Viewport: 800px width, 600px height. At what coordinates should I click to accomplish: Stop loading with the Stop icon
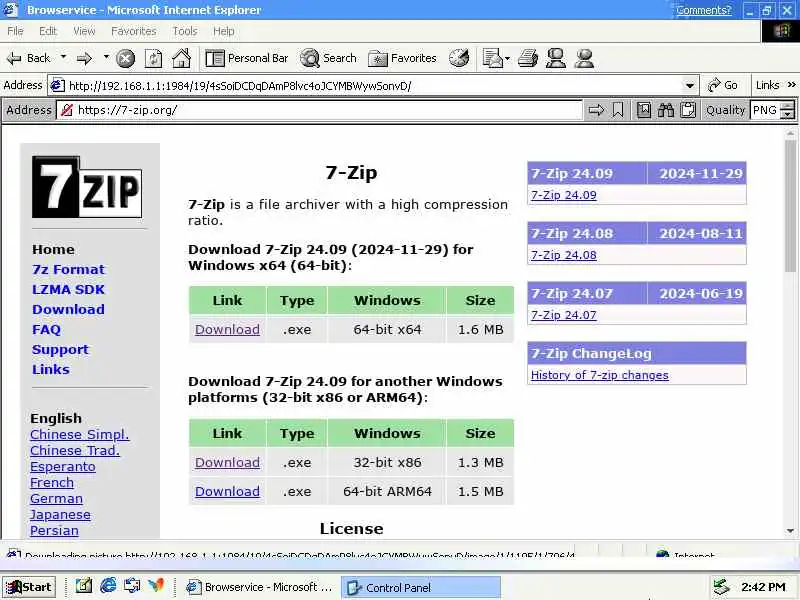(126, 59)
